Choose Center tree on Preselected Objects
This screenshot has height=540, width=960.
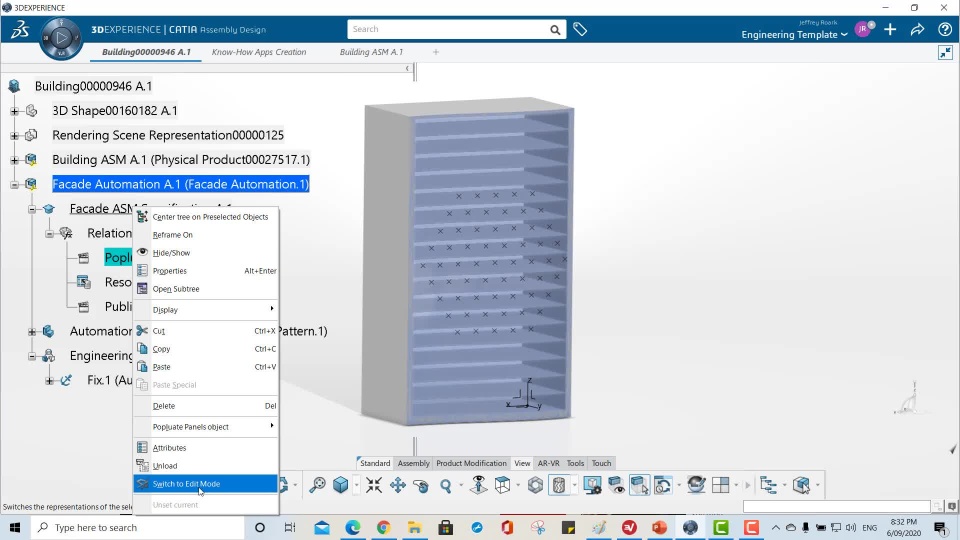point(206,217)
